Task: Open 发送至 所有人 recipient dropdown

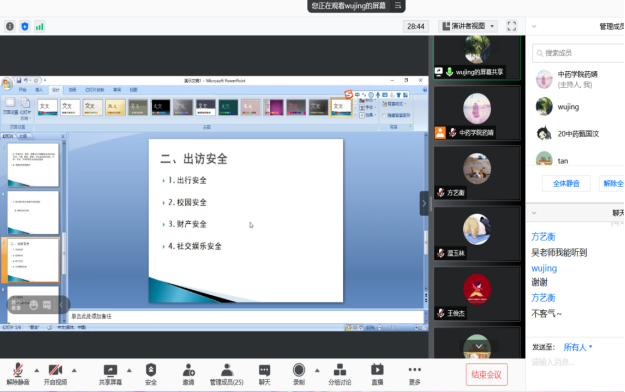Action: pyautogui.click(x=578, y=347)
